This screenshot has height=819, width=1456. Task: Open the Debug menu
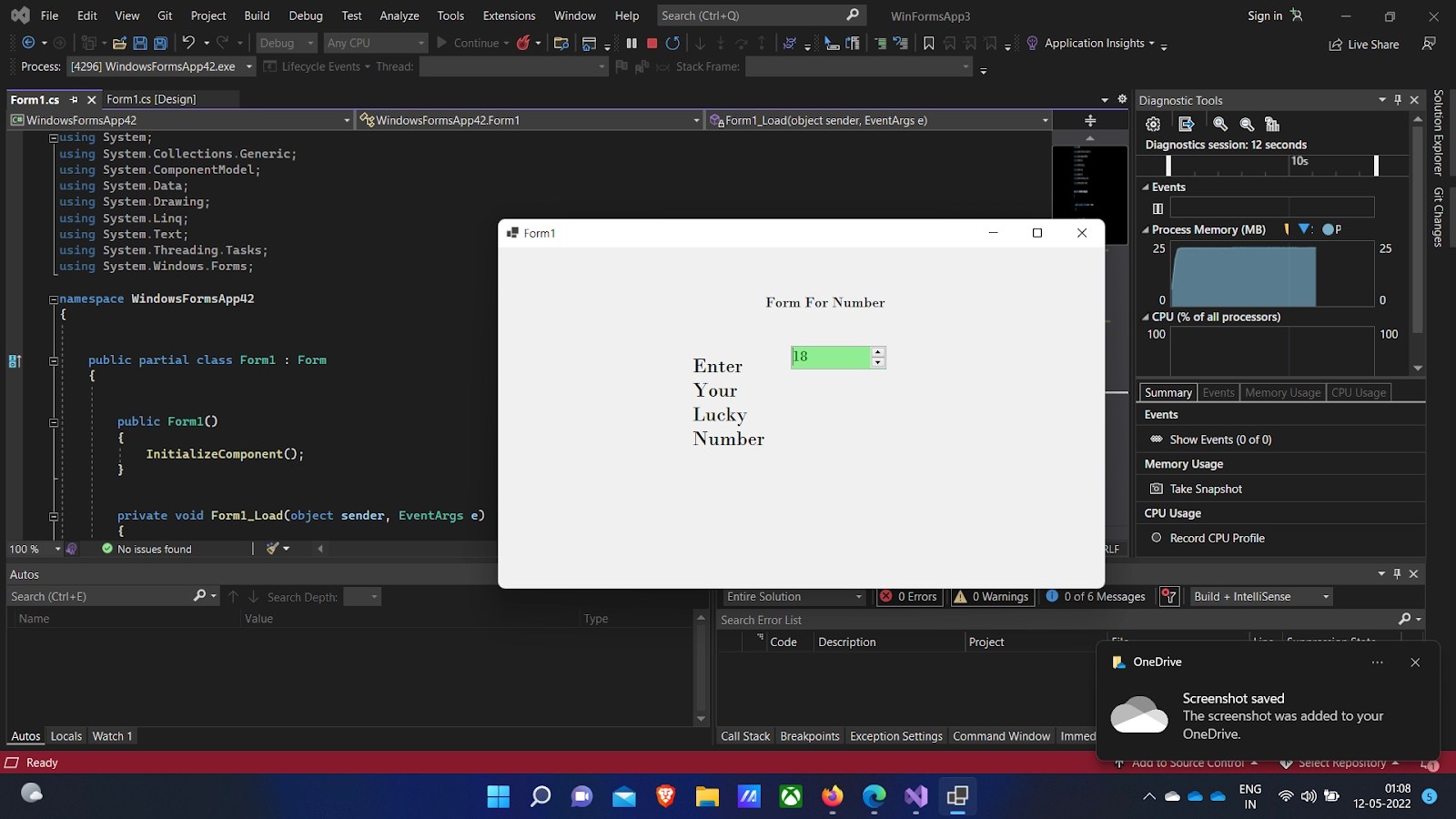point(306,15)
